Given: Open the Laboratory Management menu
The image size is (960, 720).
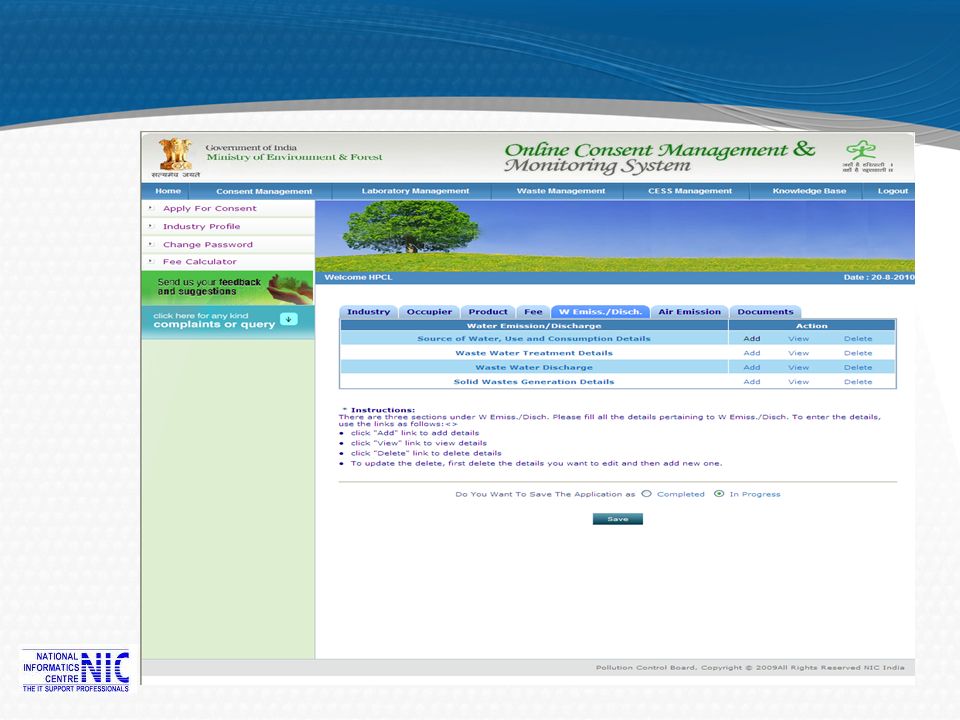Looking at the screenshot, I should coord(415,191).
